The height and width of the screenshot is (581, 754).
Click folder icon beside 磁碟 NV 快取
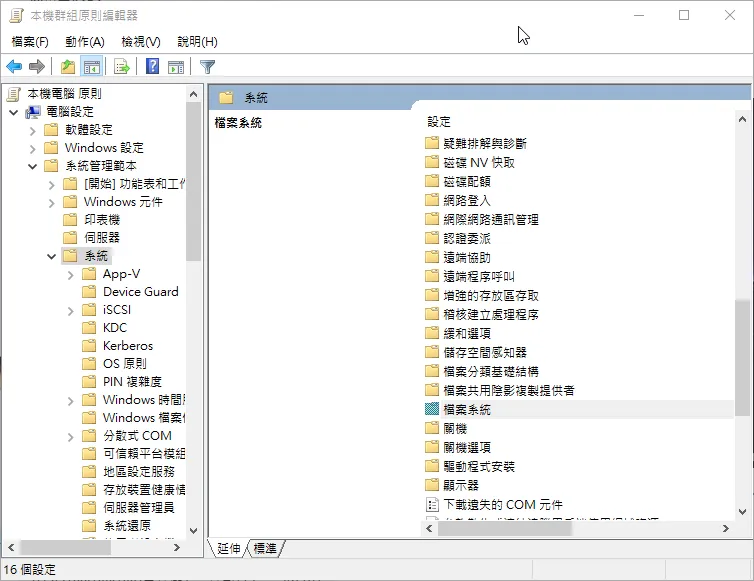(x=432, y=162)
